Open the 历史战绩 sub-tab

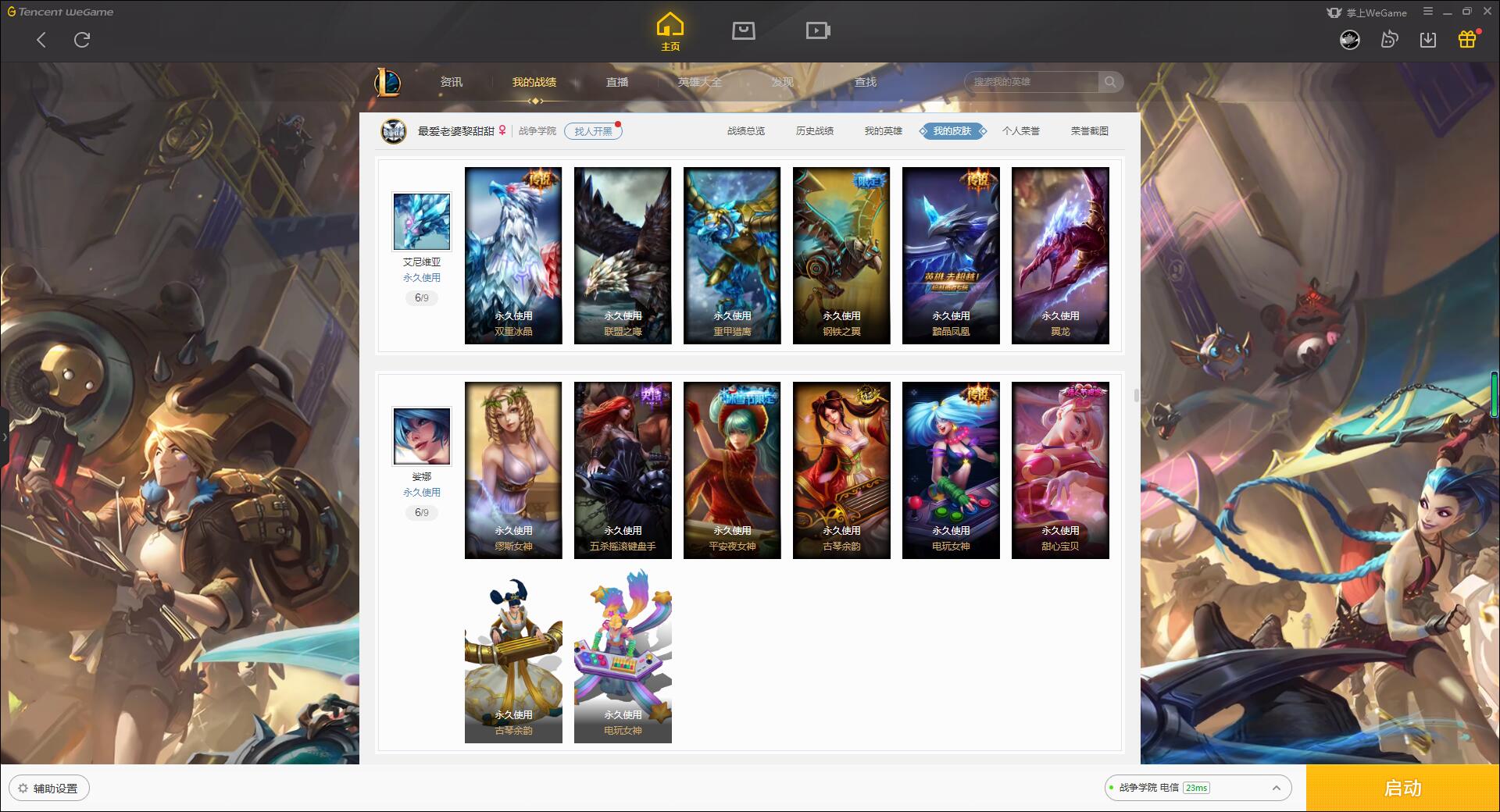815,131
